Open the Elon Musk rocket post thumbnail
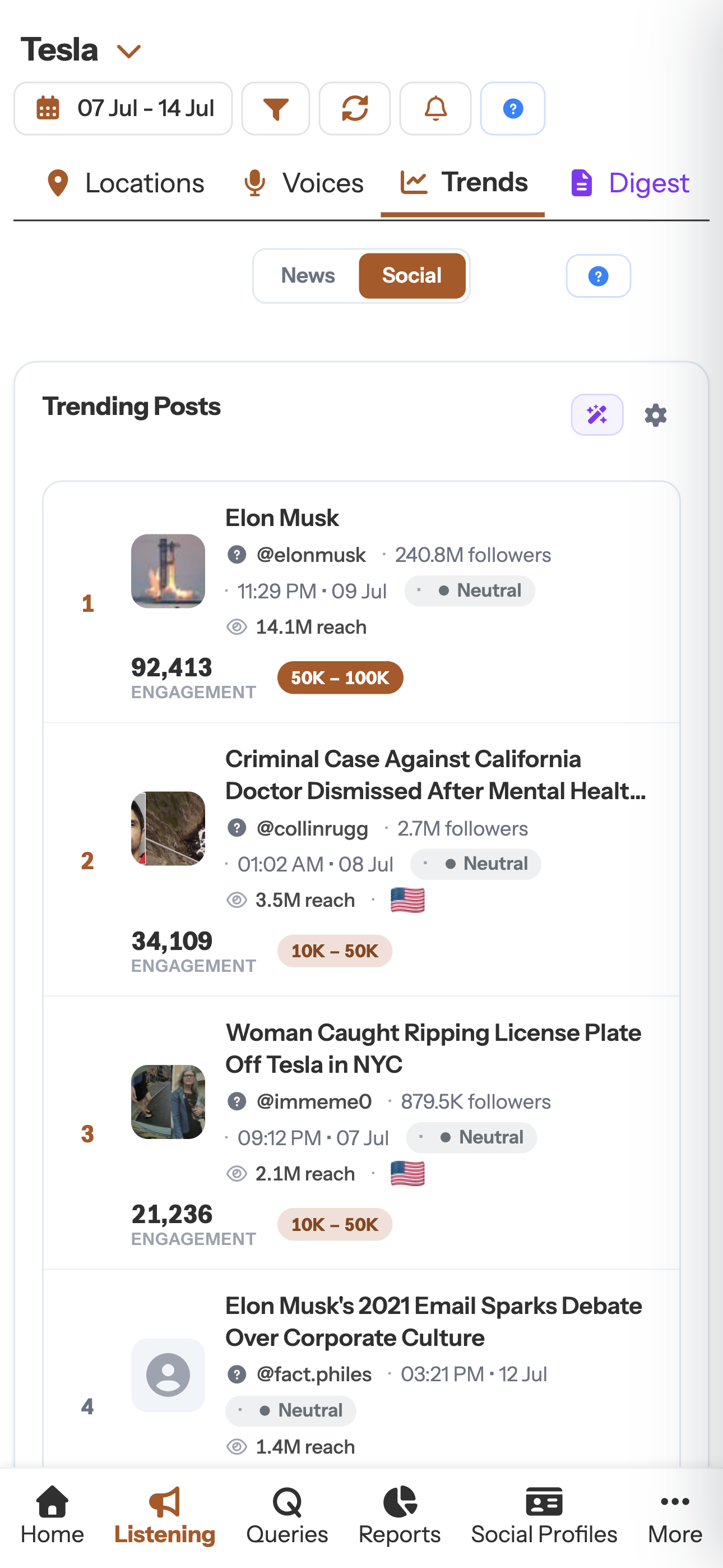The width and height of the screenshot is (723, 1568). coord(168,571)
